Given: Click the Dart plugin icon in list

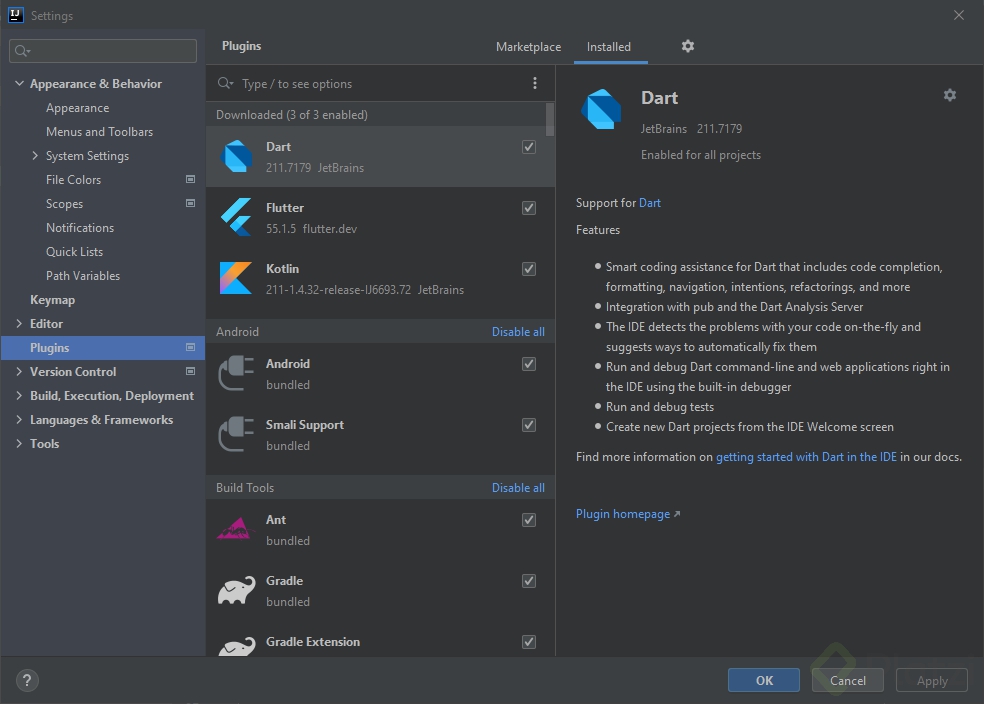Looking at the screenshot, I should coord(237,156).
